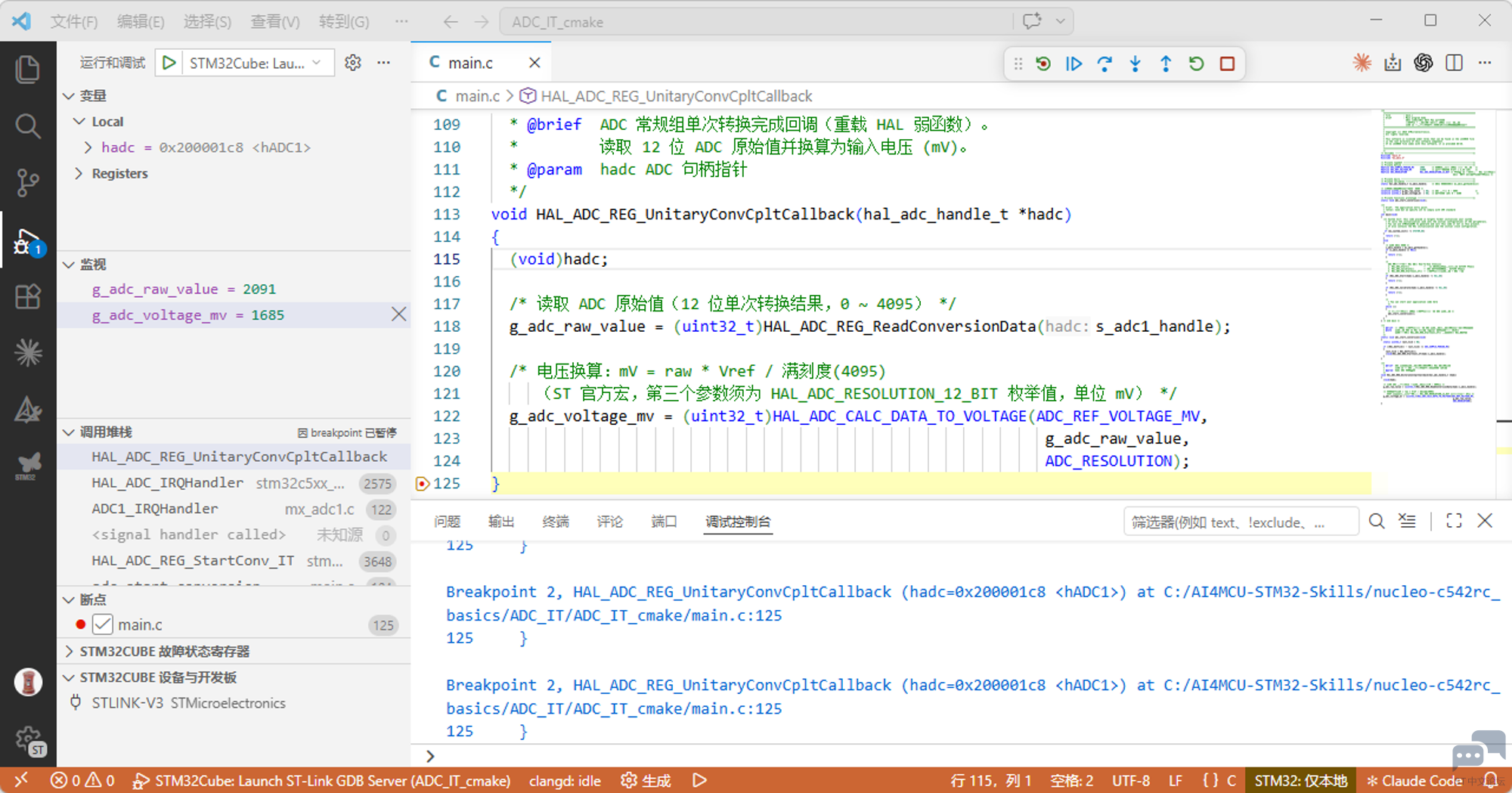The width and height of the screenshot is (1512, 793).
Task: Maximize the bottom panel size
Action: [1454, 521]
